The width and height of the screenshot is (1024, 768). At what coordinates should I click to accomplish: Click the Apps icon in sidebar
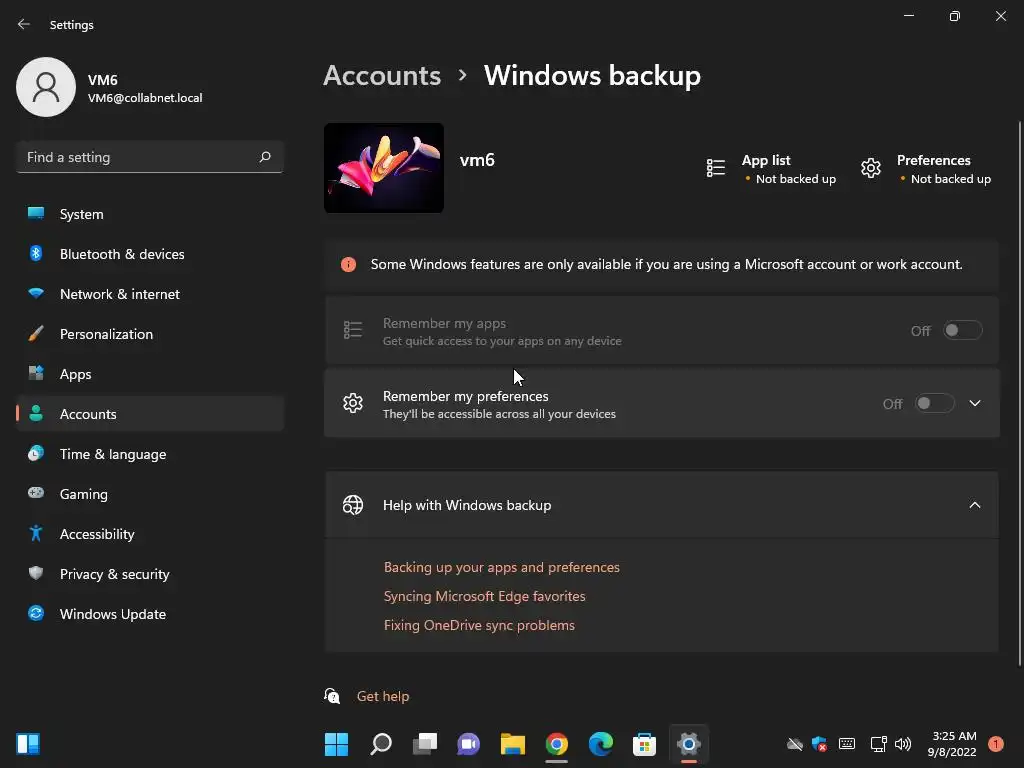36,374
